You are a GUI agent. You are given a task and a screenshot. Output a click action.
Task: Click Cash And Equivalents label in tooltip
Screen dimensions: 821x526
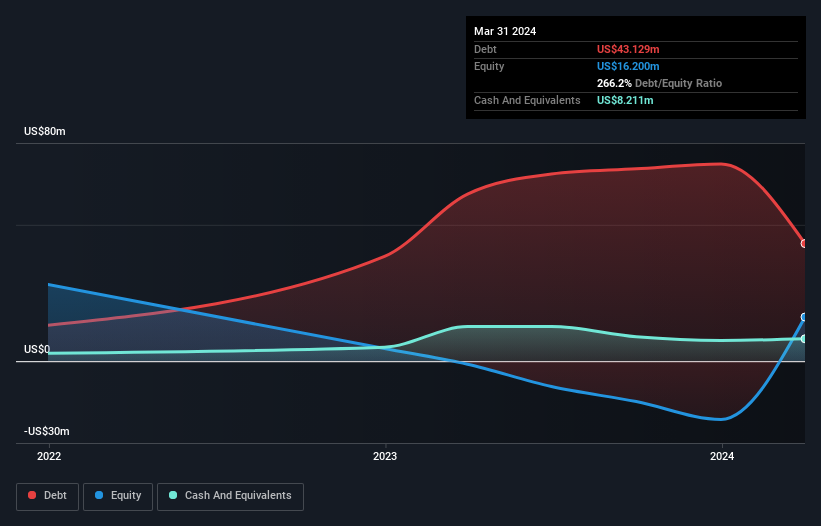pyautogui.click(x=527, y=100)
